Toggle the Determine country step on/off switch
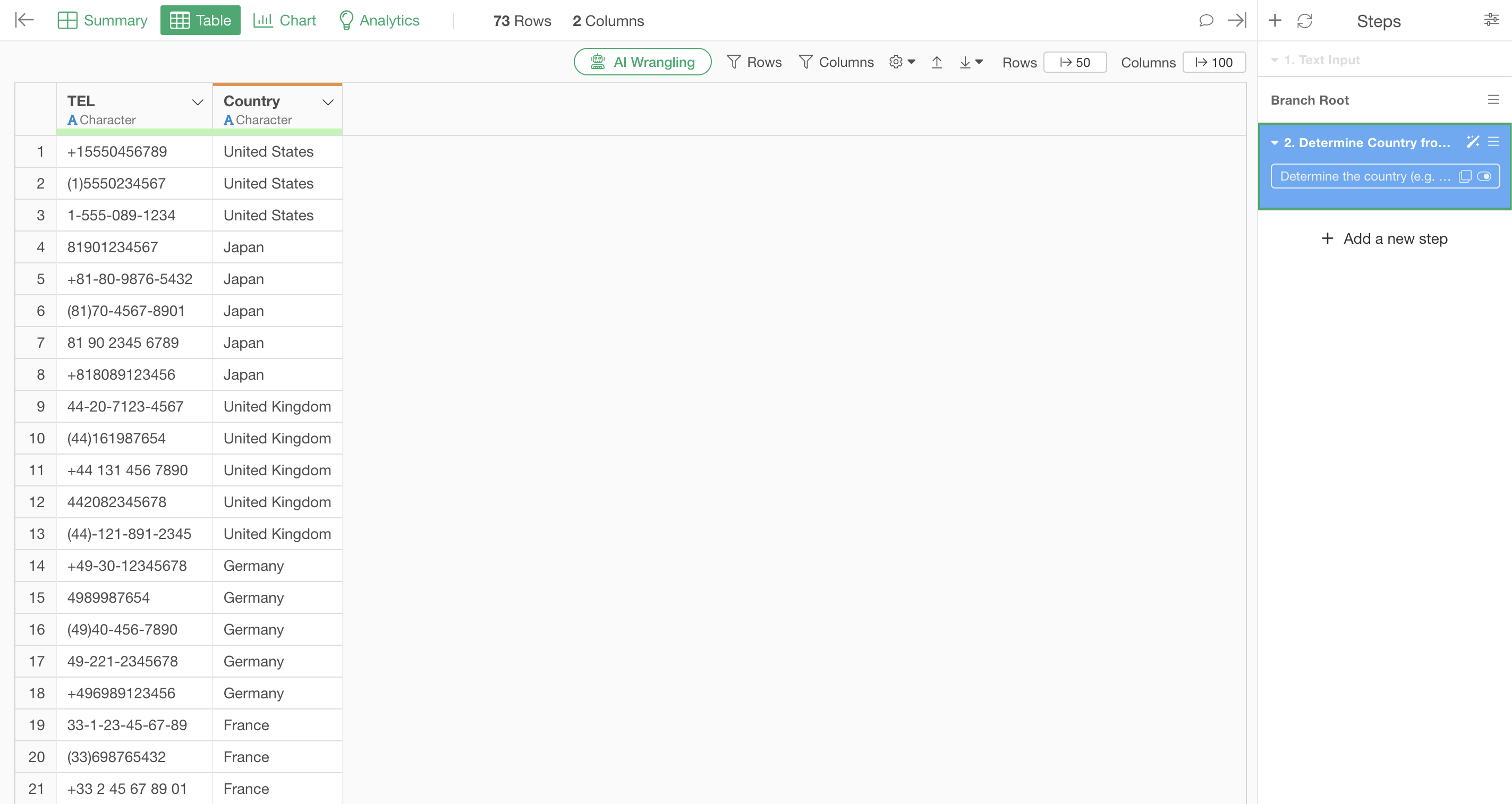The image size is (1512, 804). pos(1484,177)
